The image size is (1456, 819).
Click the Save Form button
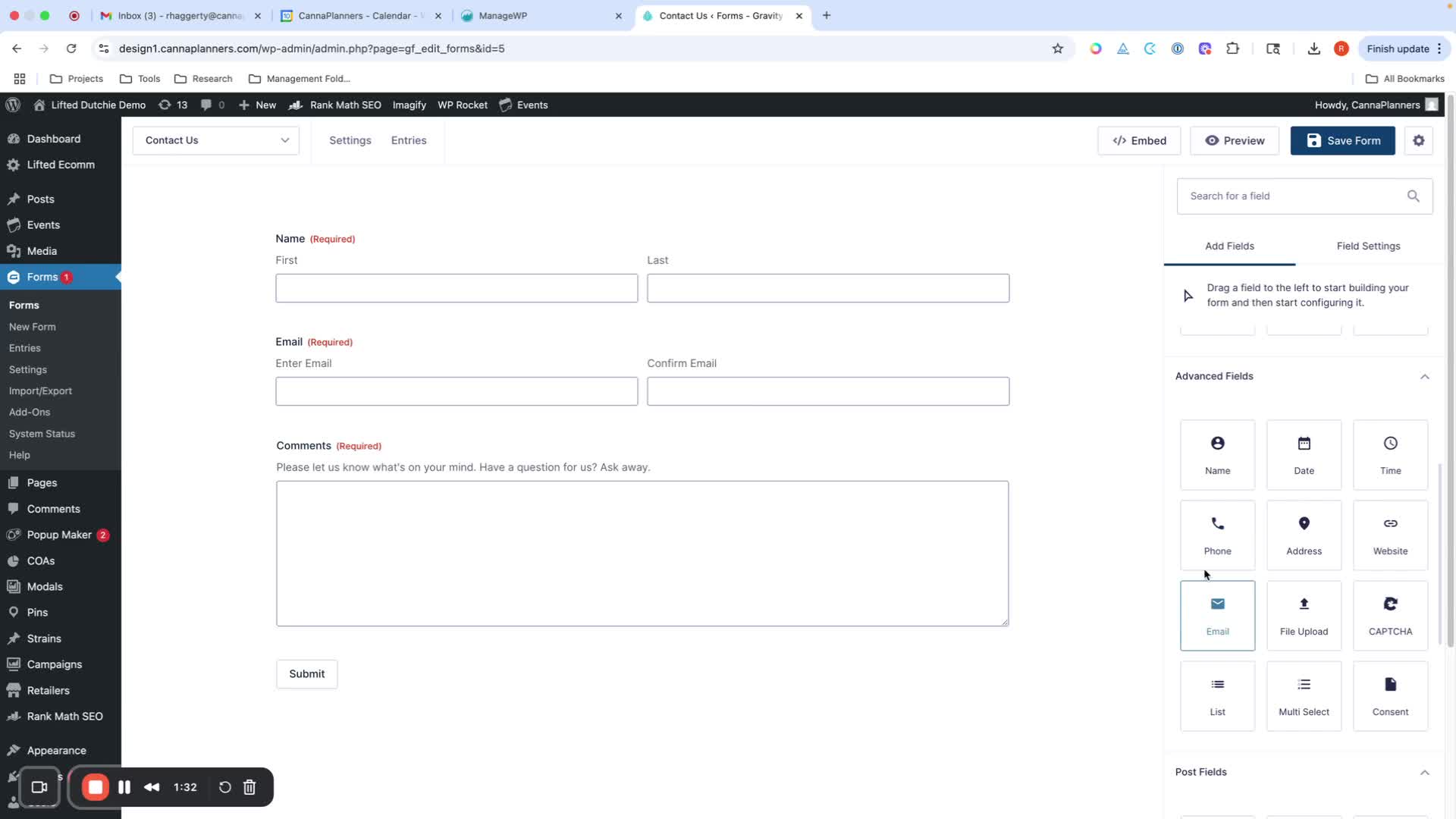coord(1342,140)
